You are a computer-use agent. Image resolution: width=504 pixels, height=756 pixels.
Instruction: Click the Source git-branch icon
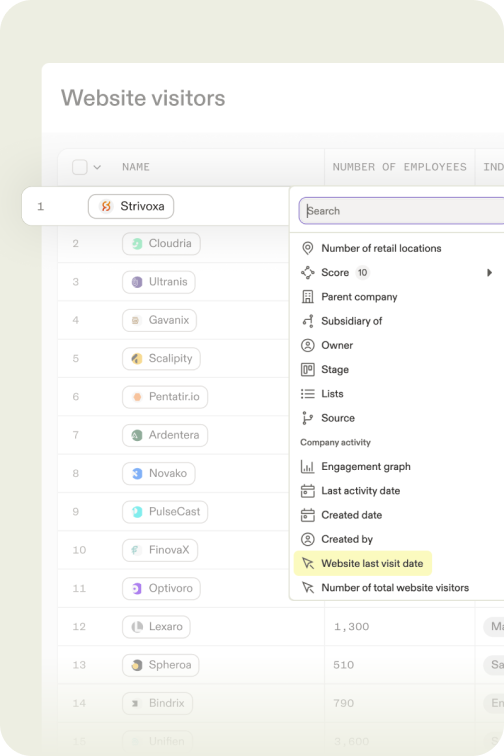pyautogui.click(x=307, y=418)
